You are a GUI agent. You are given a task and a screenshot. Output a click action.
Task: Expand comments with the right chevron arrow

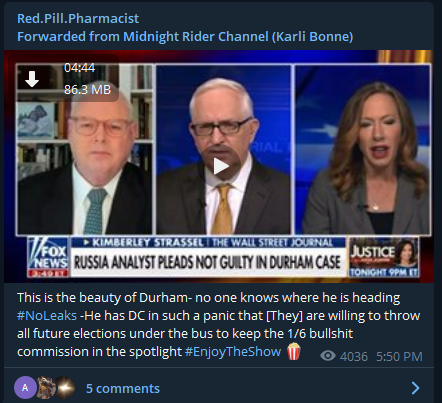[x=415, y=388]
